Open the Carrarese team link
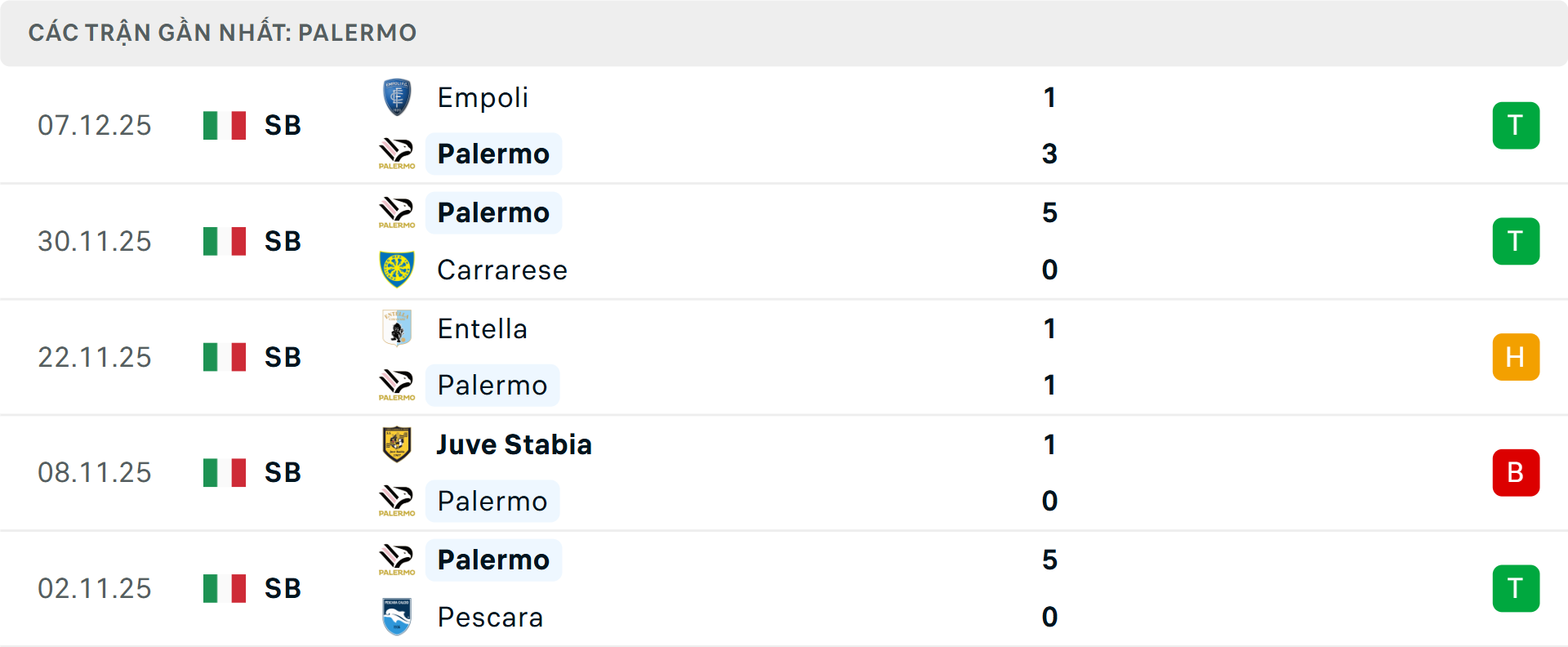Screen dimensions: 1568x647 point(502,270)
